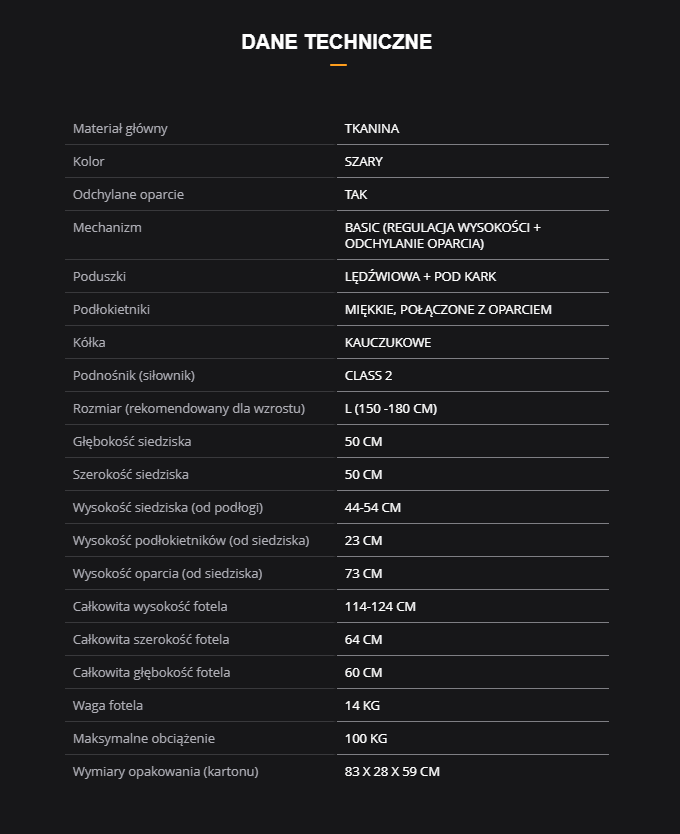Screen dimensions: 680x834
Task: Select the recommended height size label
Action: click(x=189, y=409)
